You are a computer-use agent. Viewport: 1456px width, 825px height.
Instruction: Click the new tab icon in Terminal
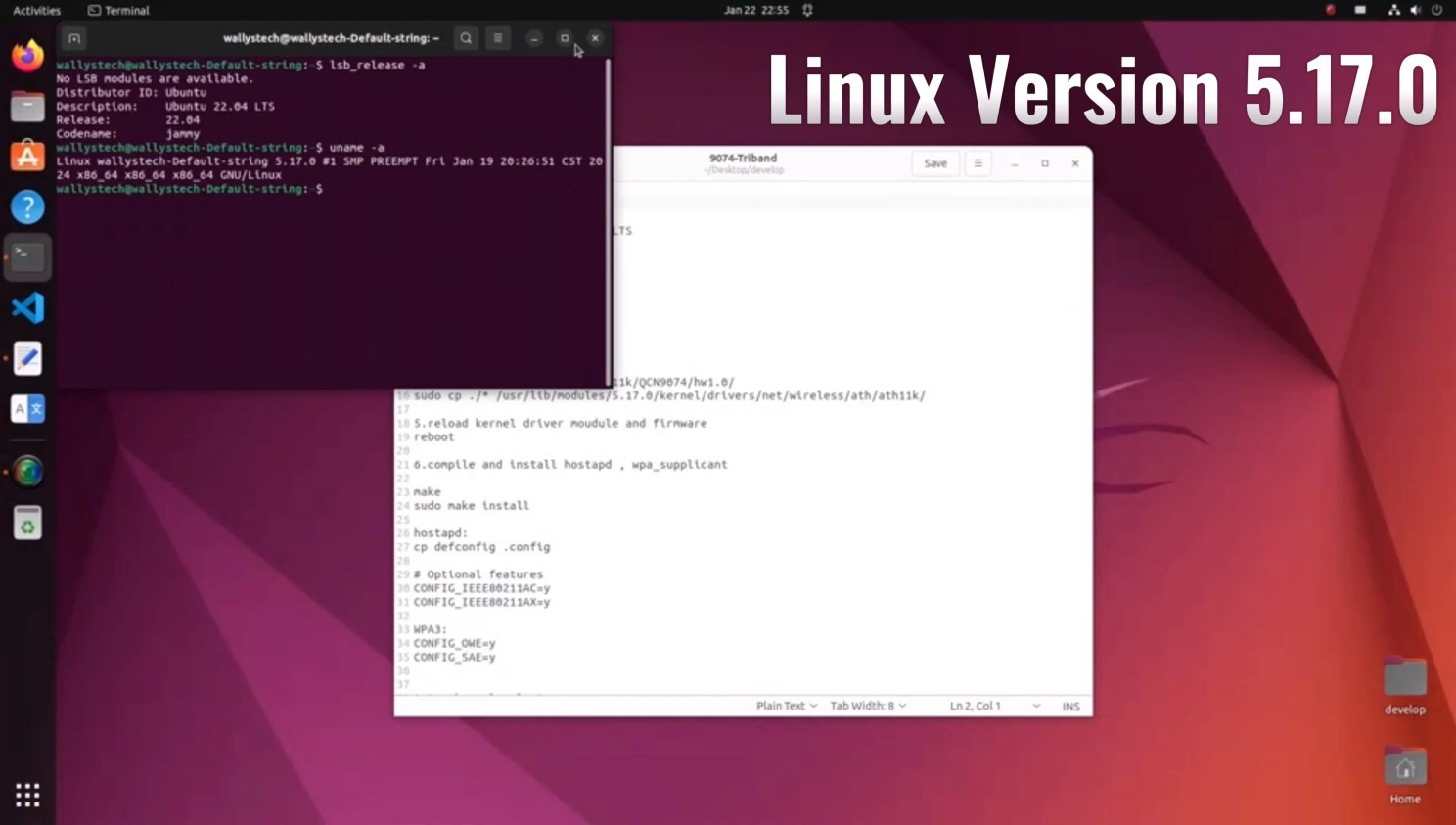(74, 38)
